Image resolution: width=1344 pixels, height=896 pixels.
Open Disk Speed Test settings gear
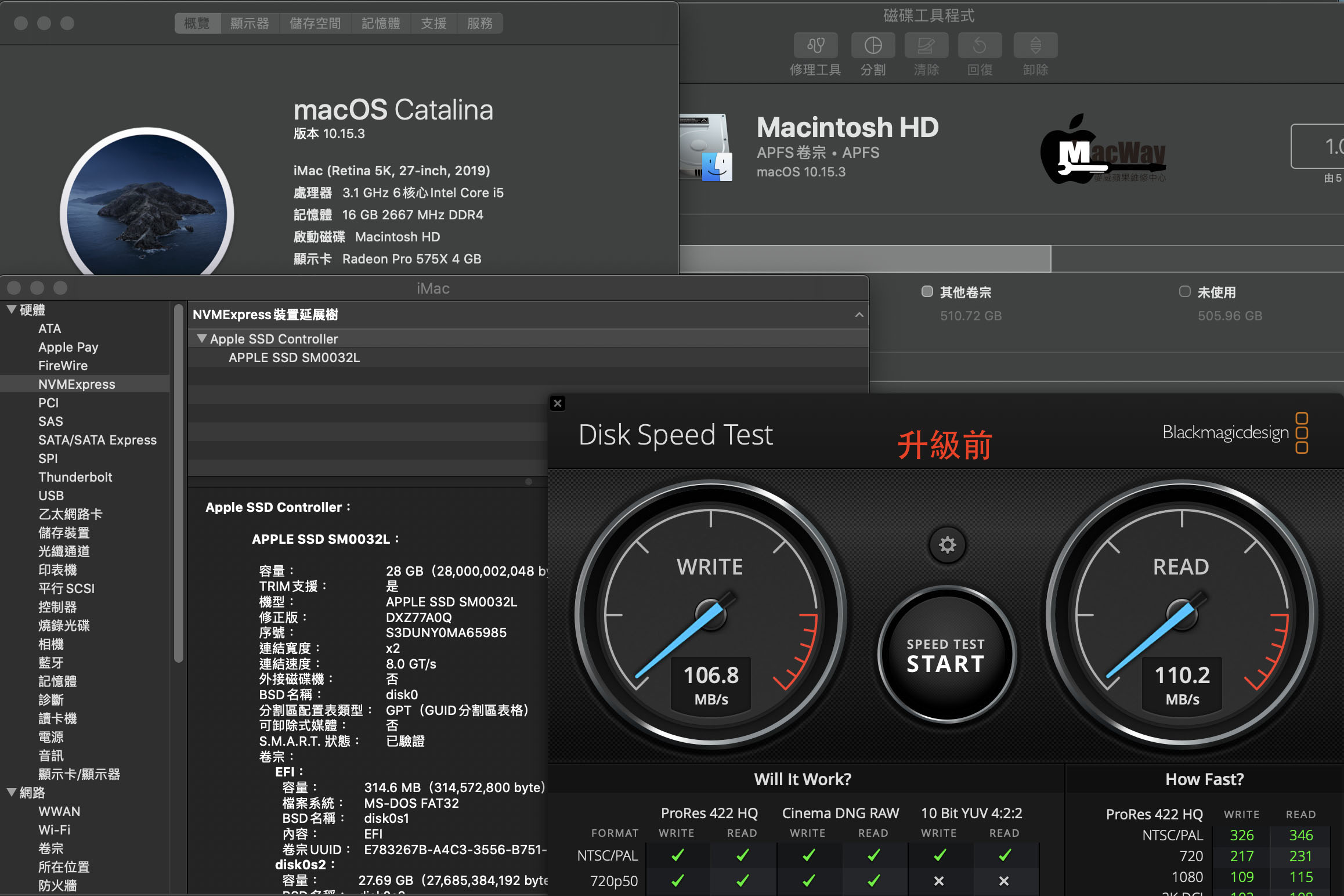[947, 545]
